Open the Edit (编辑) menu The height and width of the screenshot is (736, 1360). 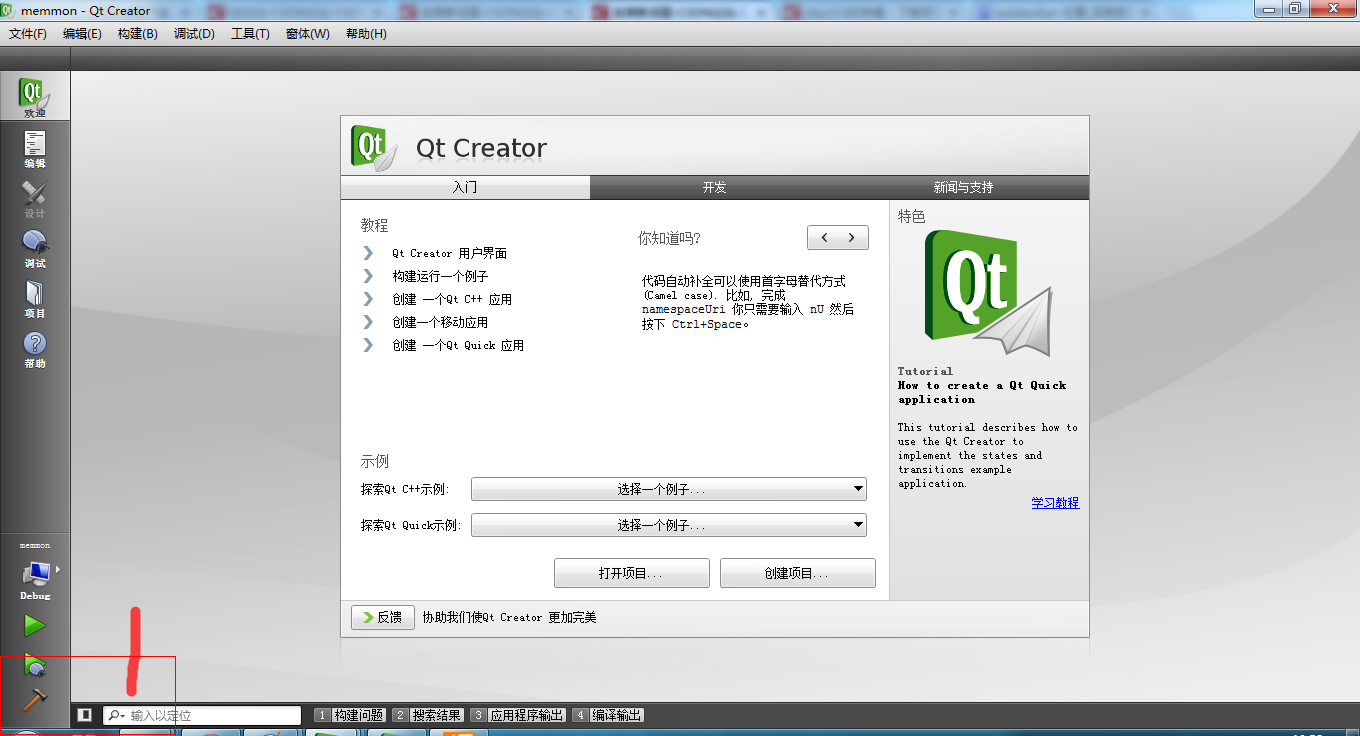[82, 34]
